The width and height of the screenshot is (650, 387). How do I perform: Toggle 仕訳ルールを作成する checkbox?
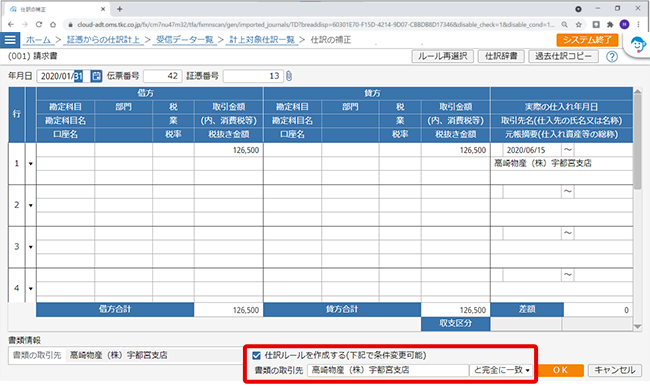[256, 355]
